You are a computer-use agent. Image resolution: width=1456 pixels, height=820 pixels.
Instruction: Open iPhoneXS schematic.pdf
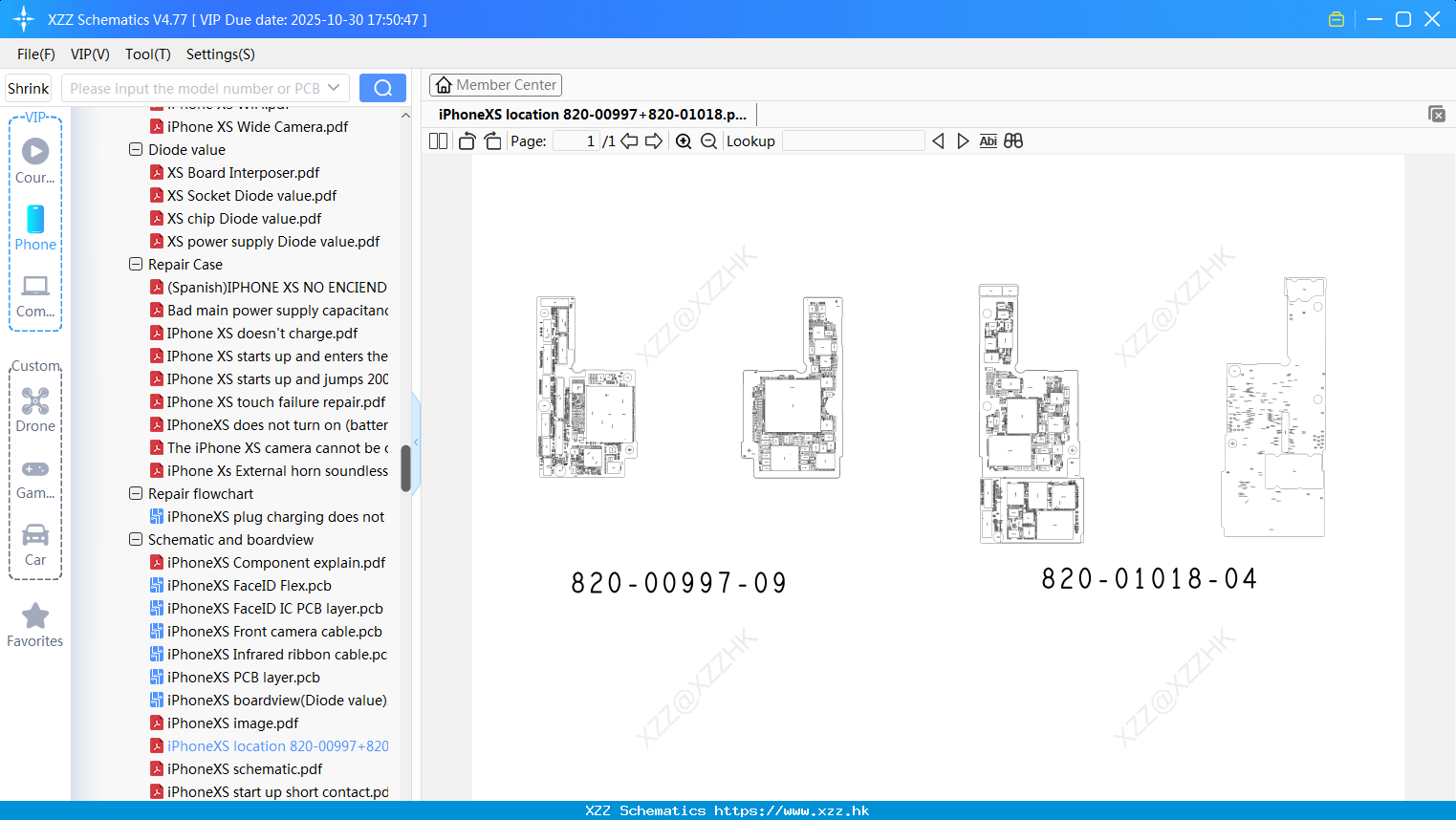[x=245, y=769]
